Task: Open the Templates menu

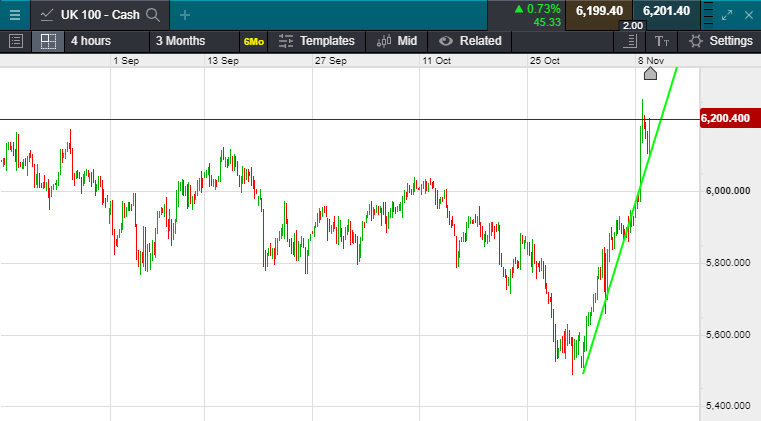Action: (316, 41)
